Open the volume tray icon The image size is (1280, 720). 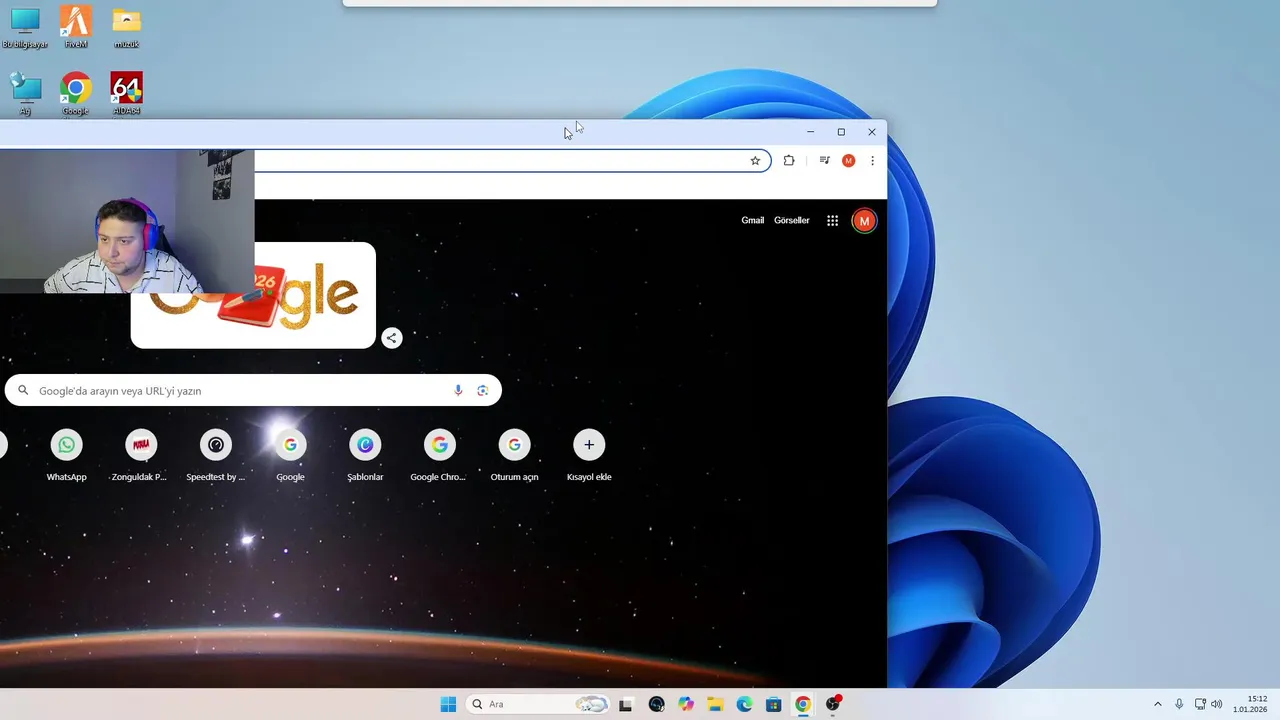pyautogui.click(x=1217, y=704)
